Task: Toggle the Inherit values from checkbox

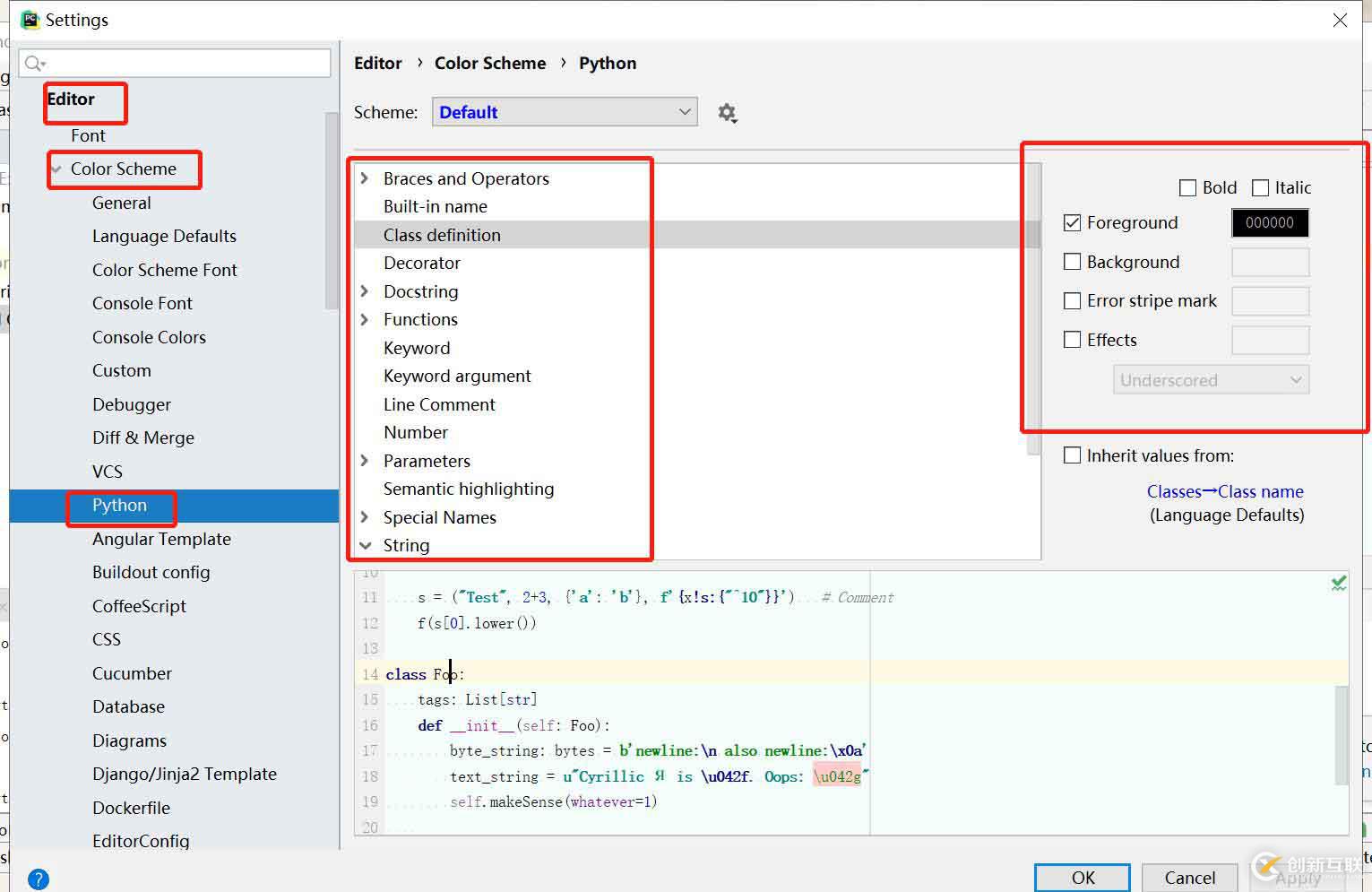Action: click(x=1072, y=455)
